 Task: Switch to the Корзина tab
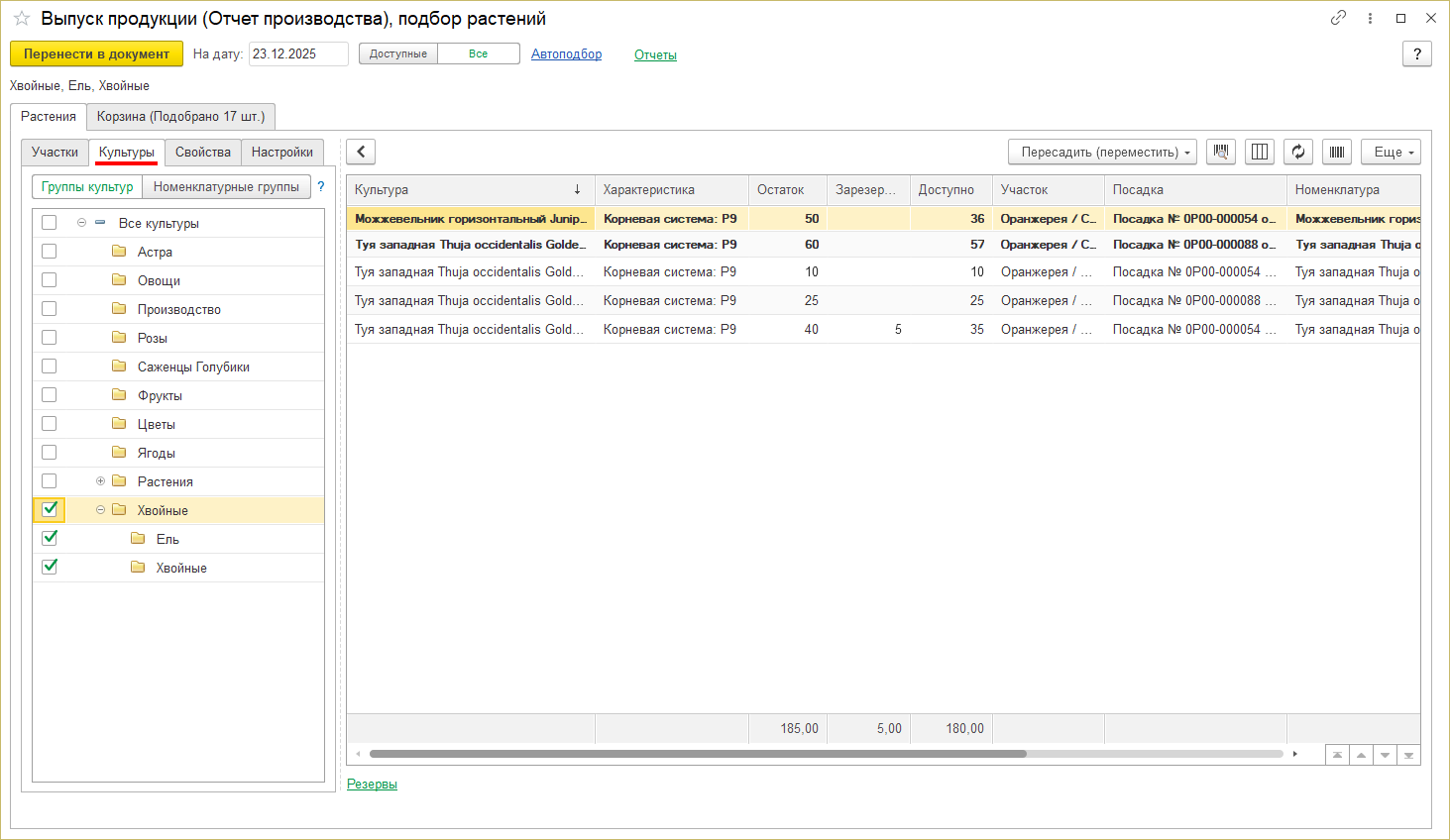[x=180, y=117]
